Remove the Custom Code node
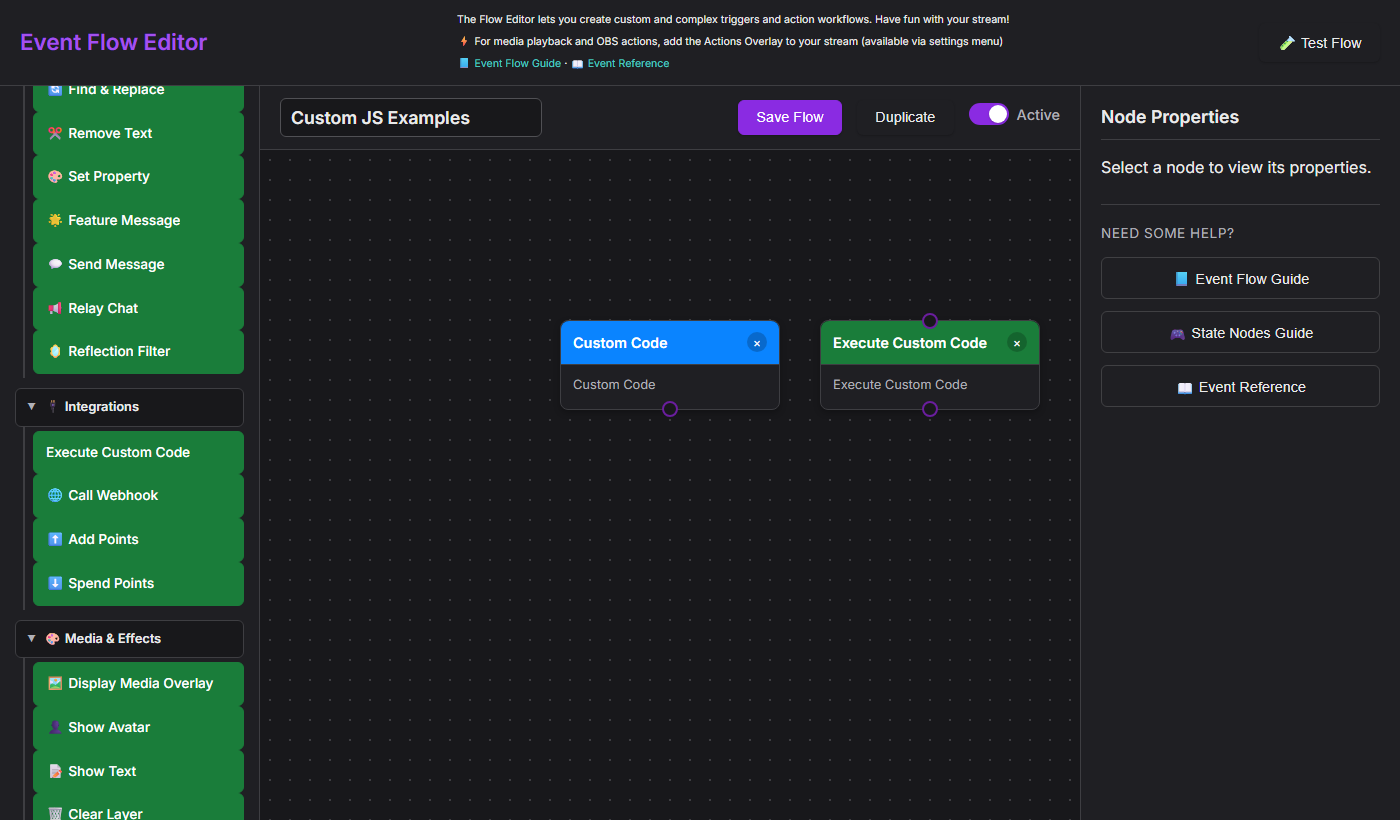Screen dimensions: 1400x820 click(757, 343)
